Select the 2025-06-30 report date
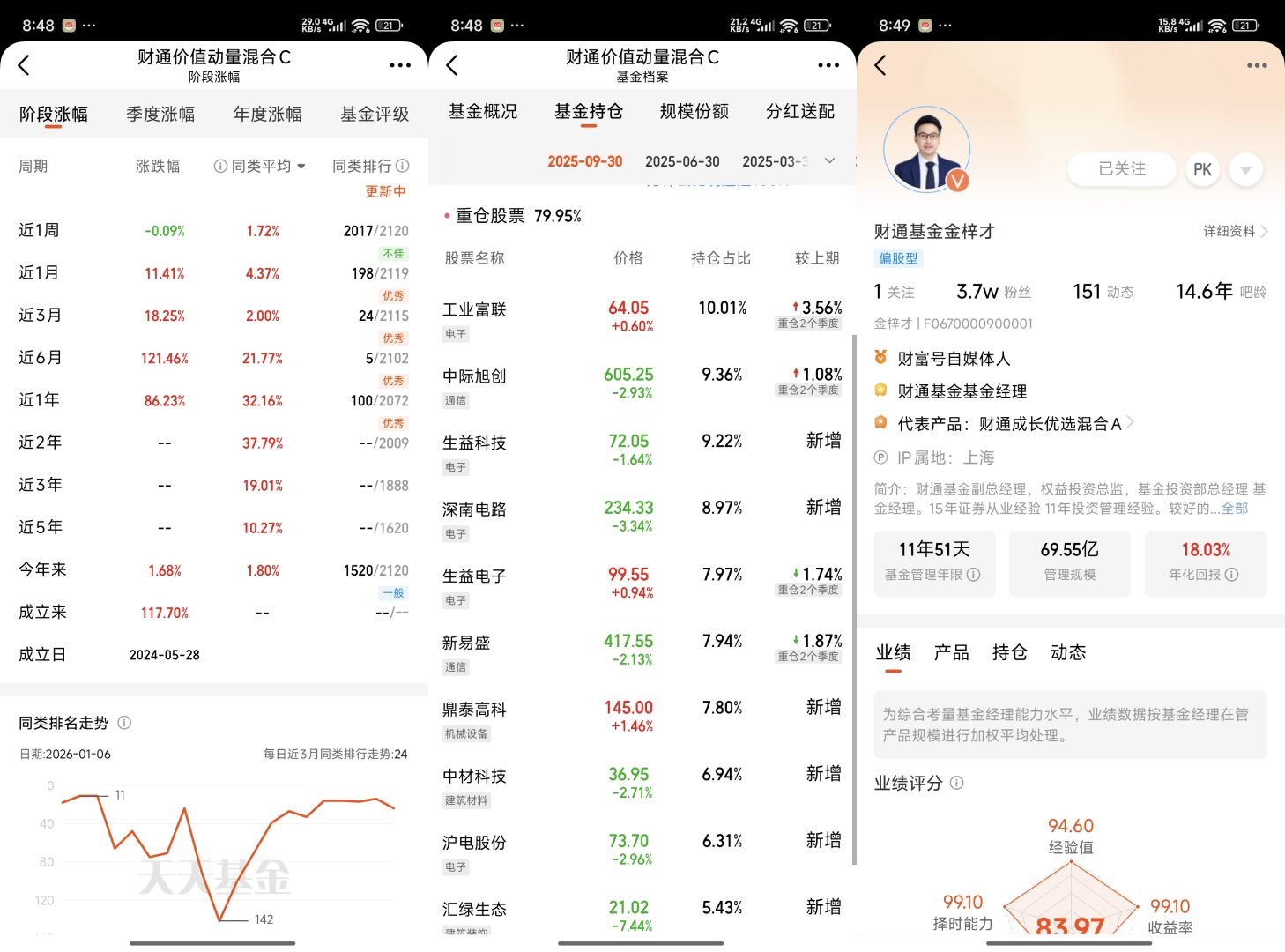 click(x=682, y=161)
